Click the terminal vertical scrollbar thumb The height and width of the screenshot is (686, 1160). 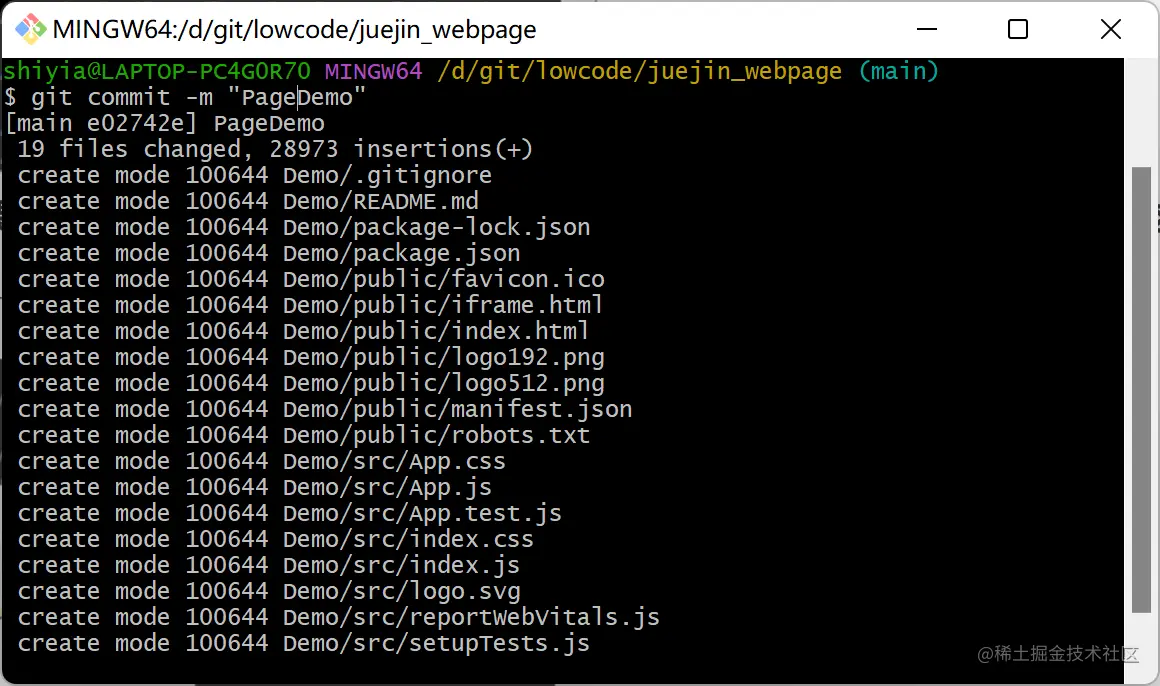1142,390
